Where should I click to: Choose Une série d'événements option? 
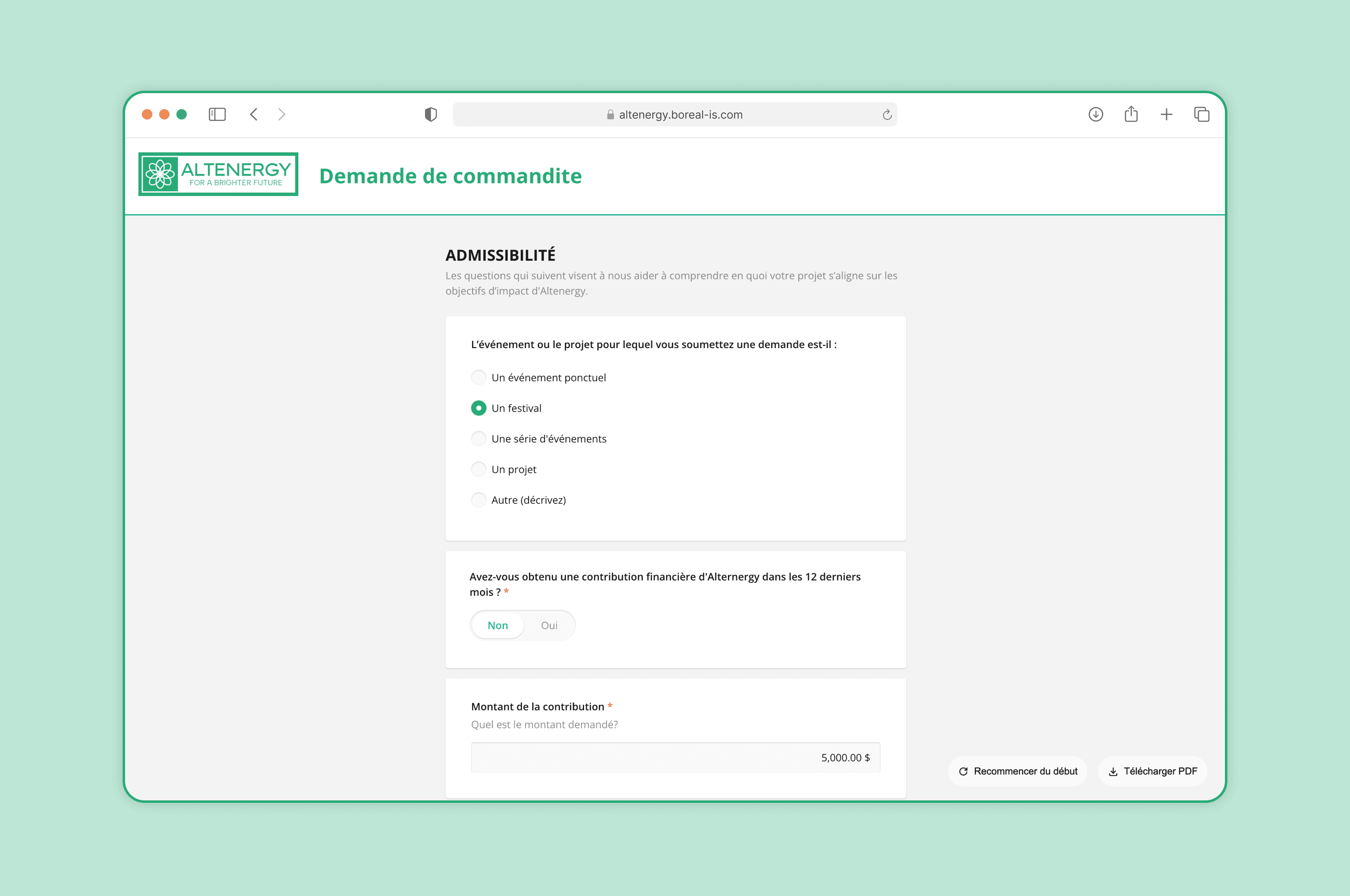478,438
